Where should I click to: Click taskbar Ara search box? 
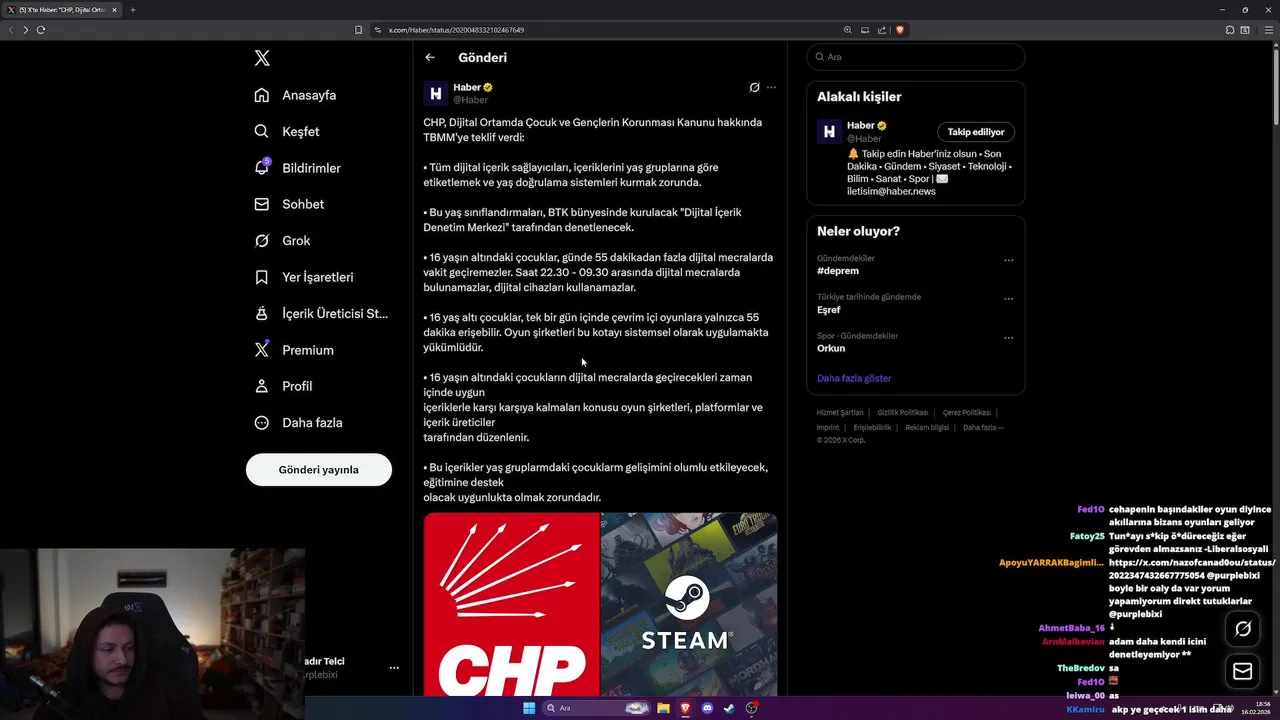click(x=597, y=708)
